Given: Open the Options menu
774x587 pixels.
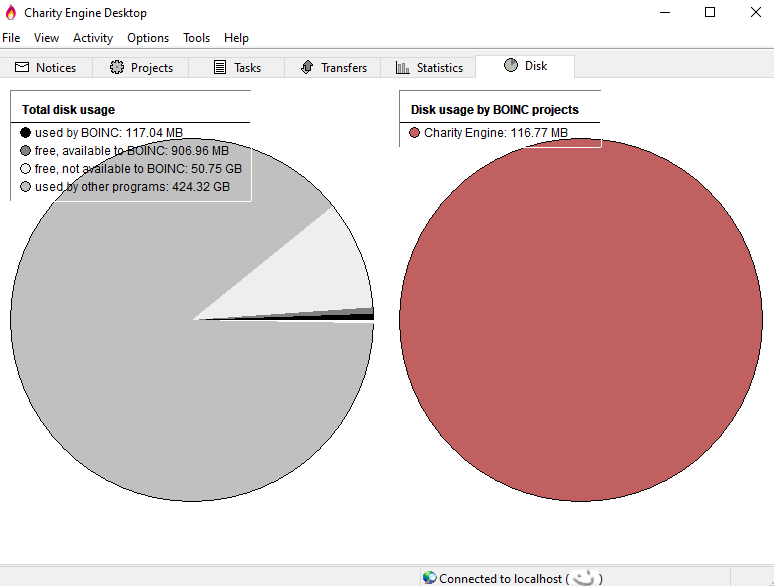Looking at the screenshot, I should tap(148, 38).
